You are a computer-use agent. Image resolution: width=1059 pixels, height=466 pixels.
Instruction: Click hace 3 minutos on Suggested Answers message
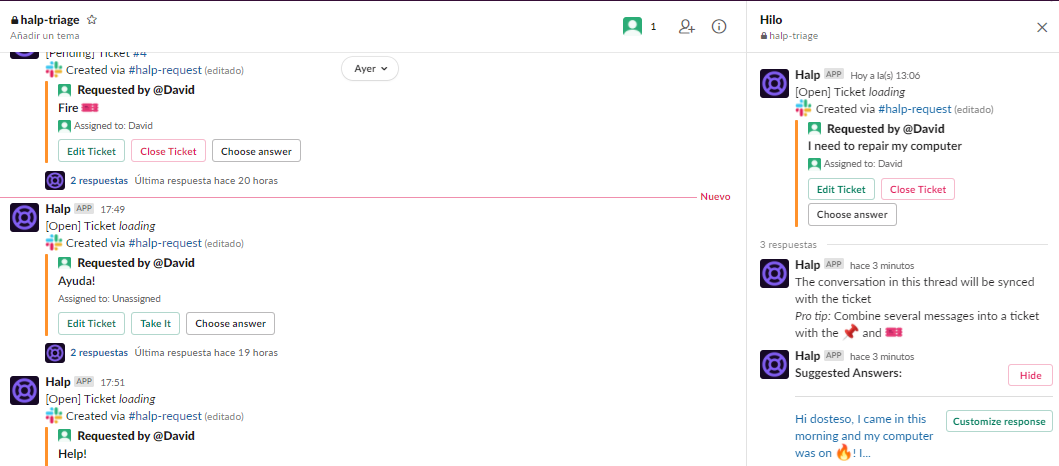click(882, 357)
